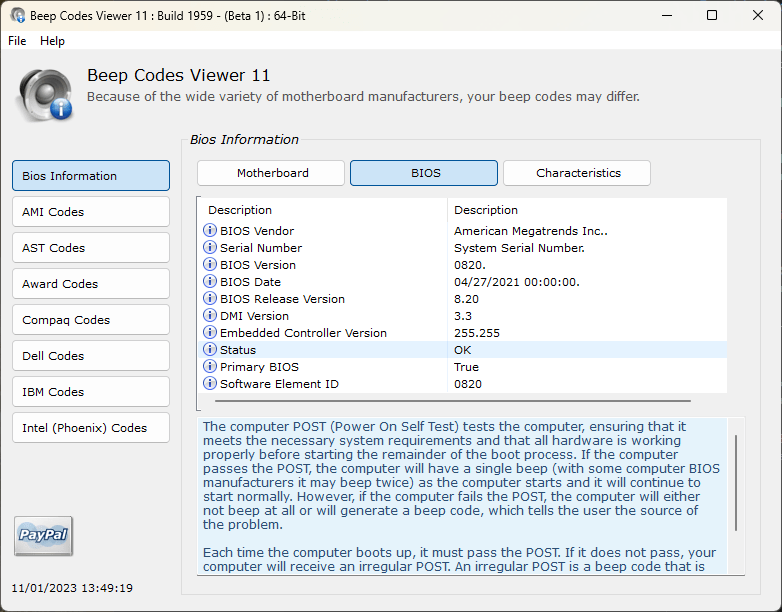Click the value System Serial Number.
The image size is (782, 612).
point(519,248)
